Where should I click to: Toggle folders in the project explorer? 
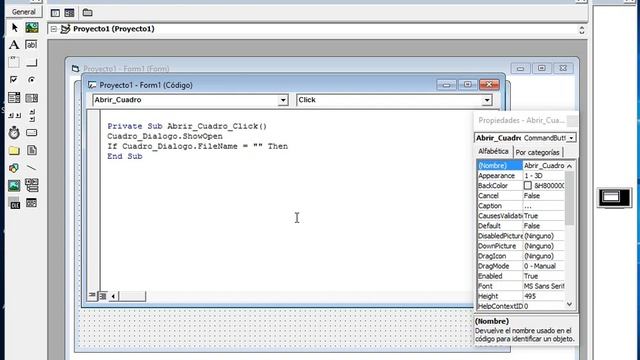[x=87, y=13]
